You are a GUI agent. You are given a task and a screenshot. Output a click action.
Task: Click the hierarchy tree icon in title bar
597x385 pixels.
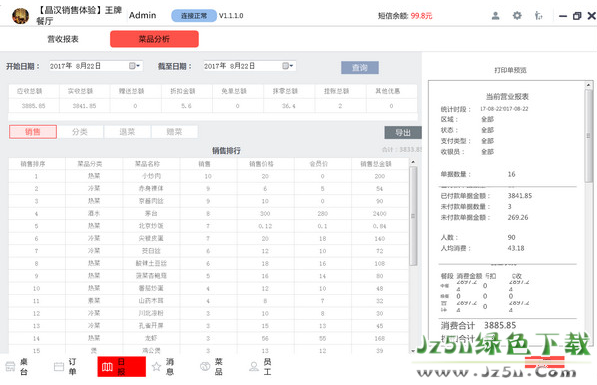(538, 16)
